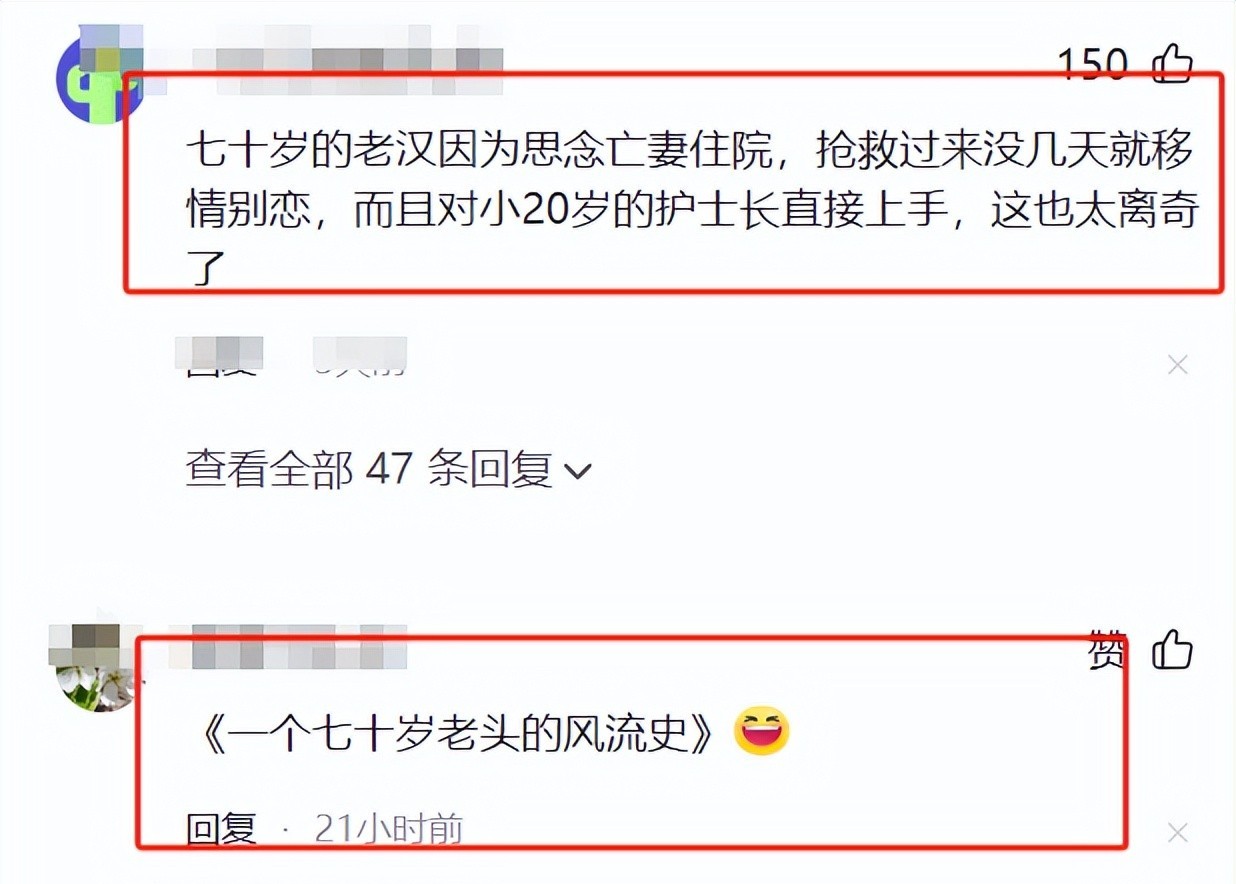
Task: Click blurred timestamp under first comment
Action: point(360,357)
